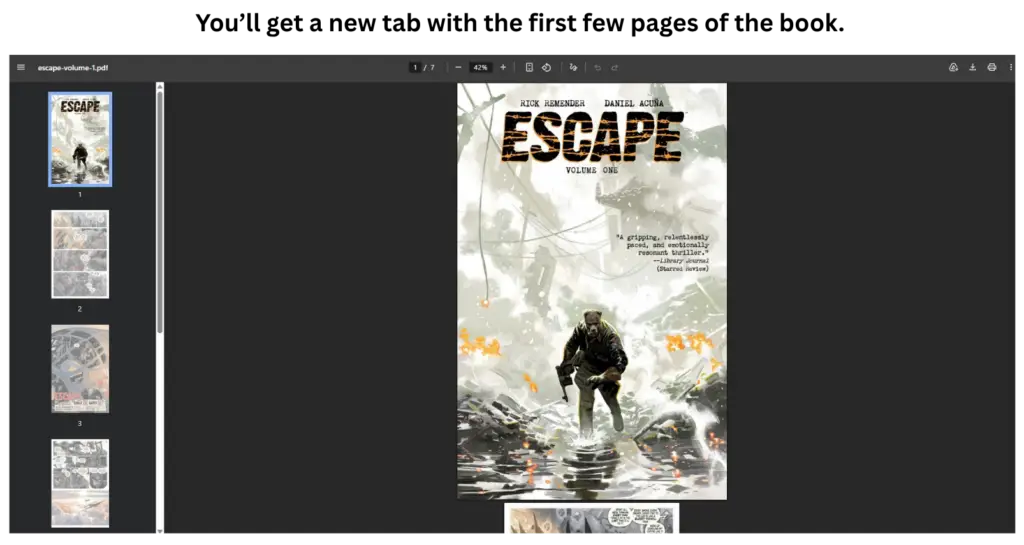
Task: Click the partially visible second page
Action: 592,518
